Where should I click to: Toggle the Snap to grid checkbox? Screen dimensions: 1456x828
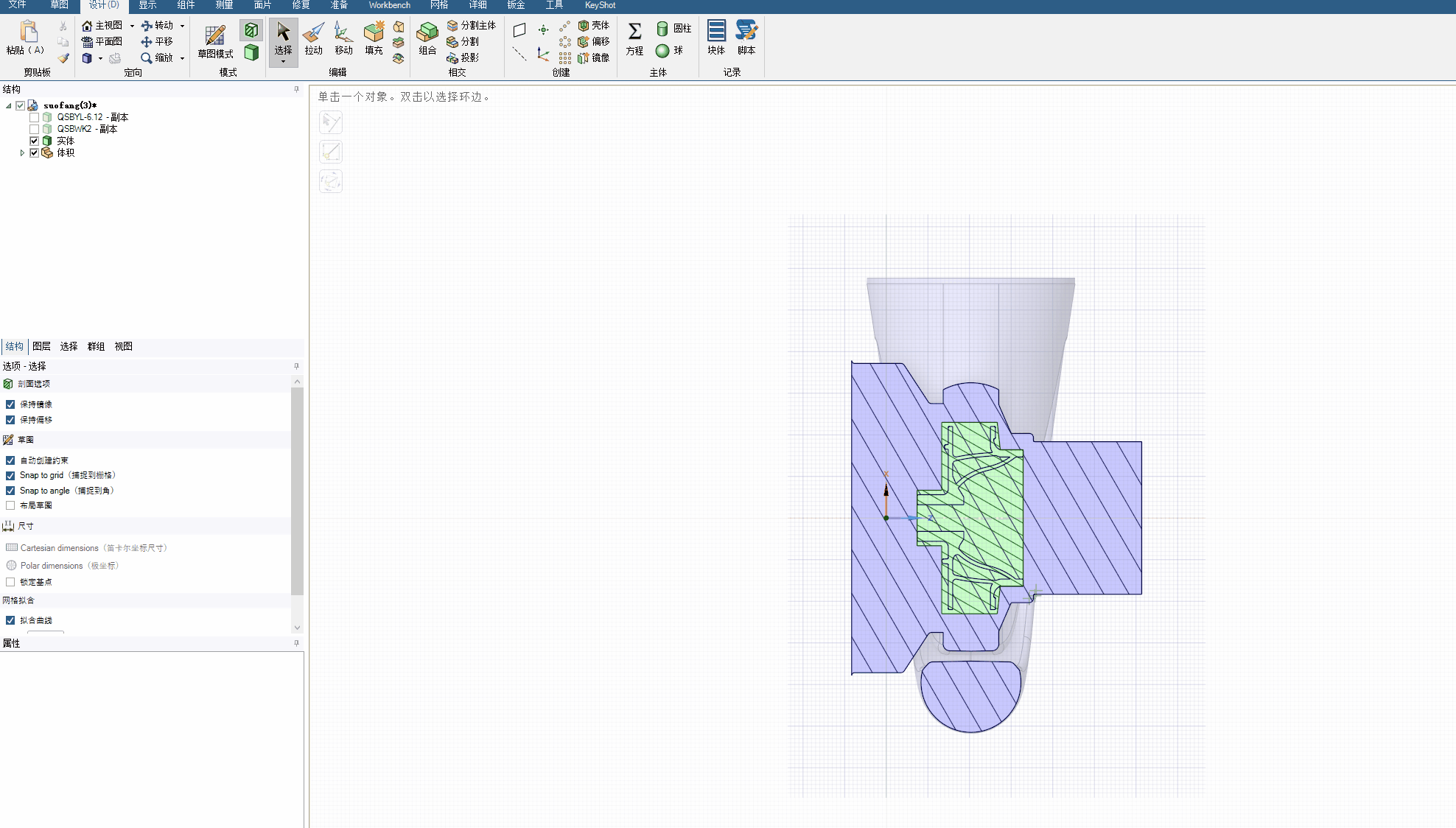pos(10,476)
